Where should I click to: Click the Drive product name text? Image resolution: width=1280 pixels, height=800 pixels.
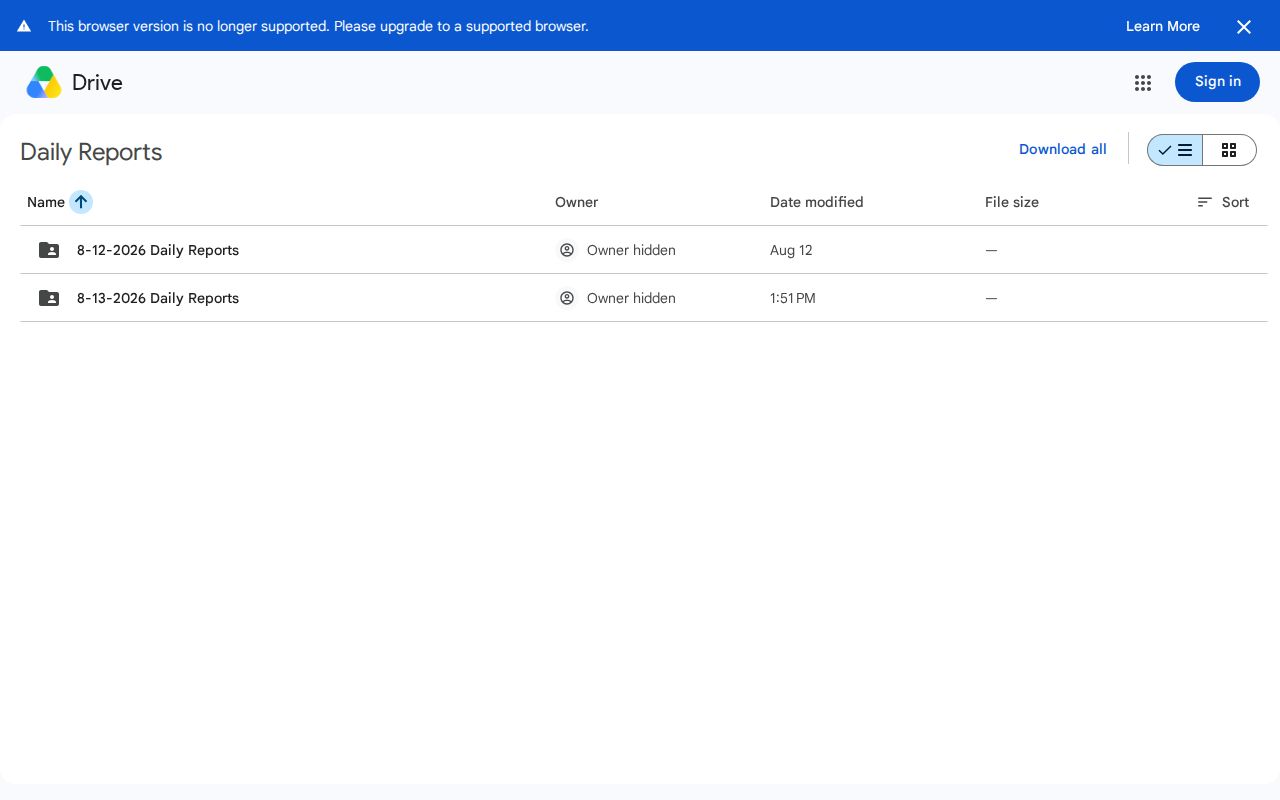click(97, 83)
